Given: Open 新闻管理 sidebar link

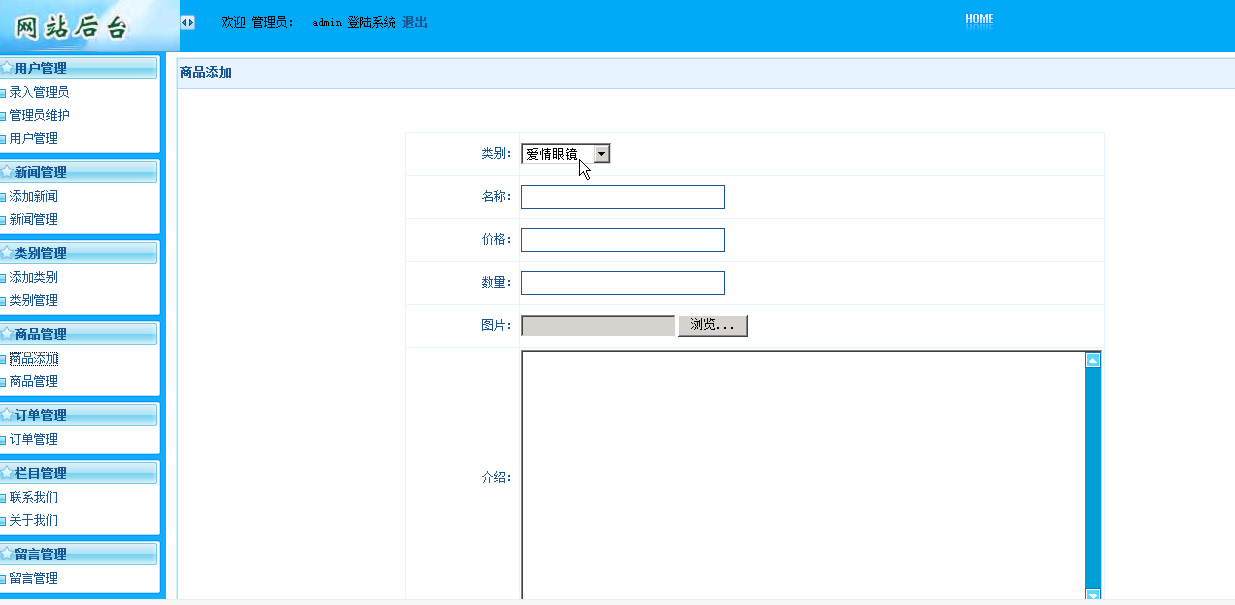Looking at the screenshot, I should [x=33, y=219].
